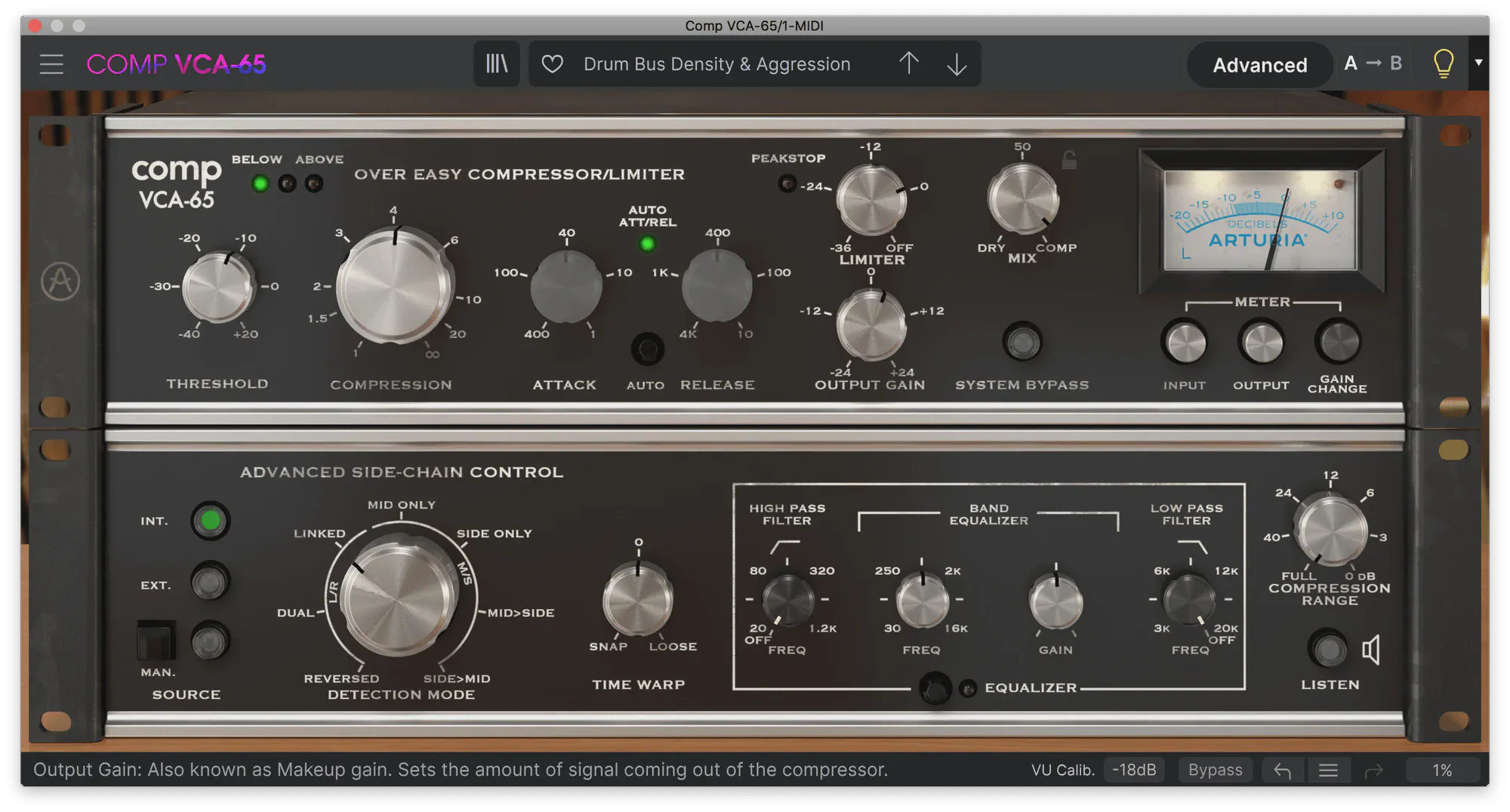Screen dimensions: 1510x812
Task: Toggle the System Bypass button
Action: pyautogui.click(x=1022, y=343)
